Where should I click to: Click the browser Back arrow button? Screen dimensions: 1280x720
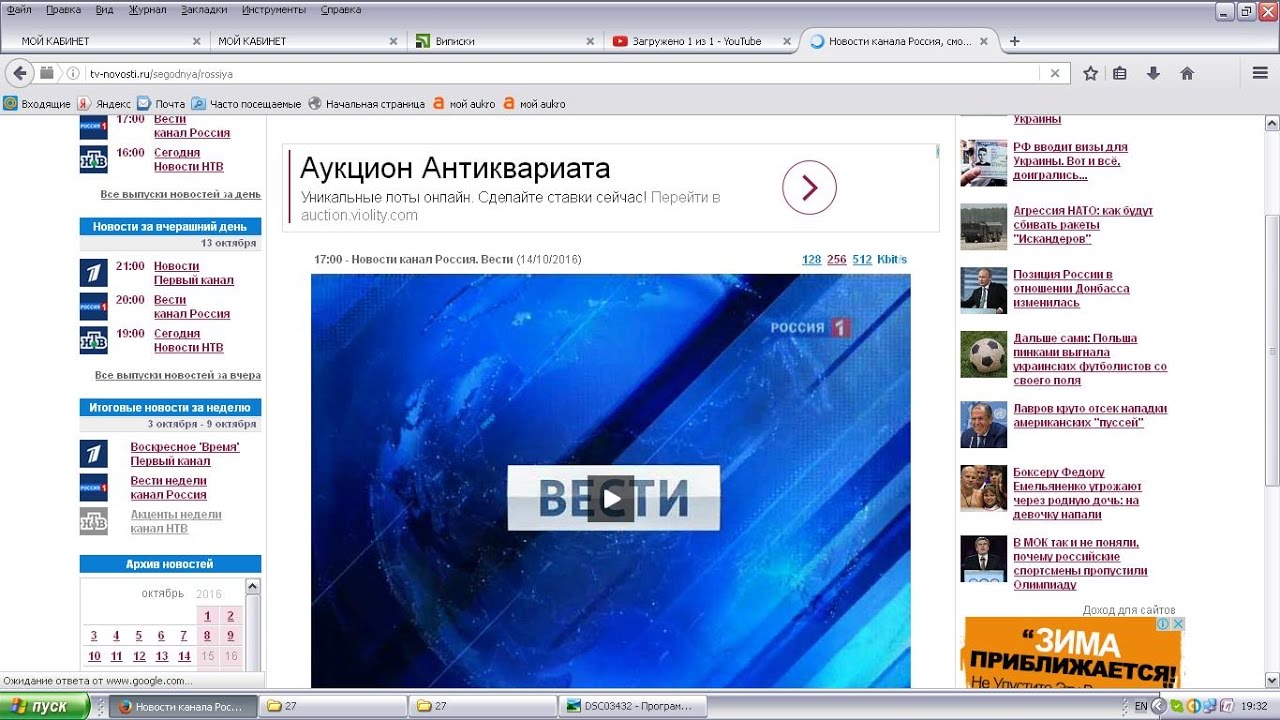(20, 73)
